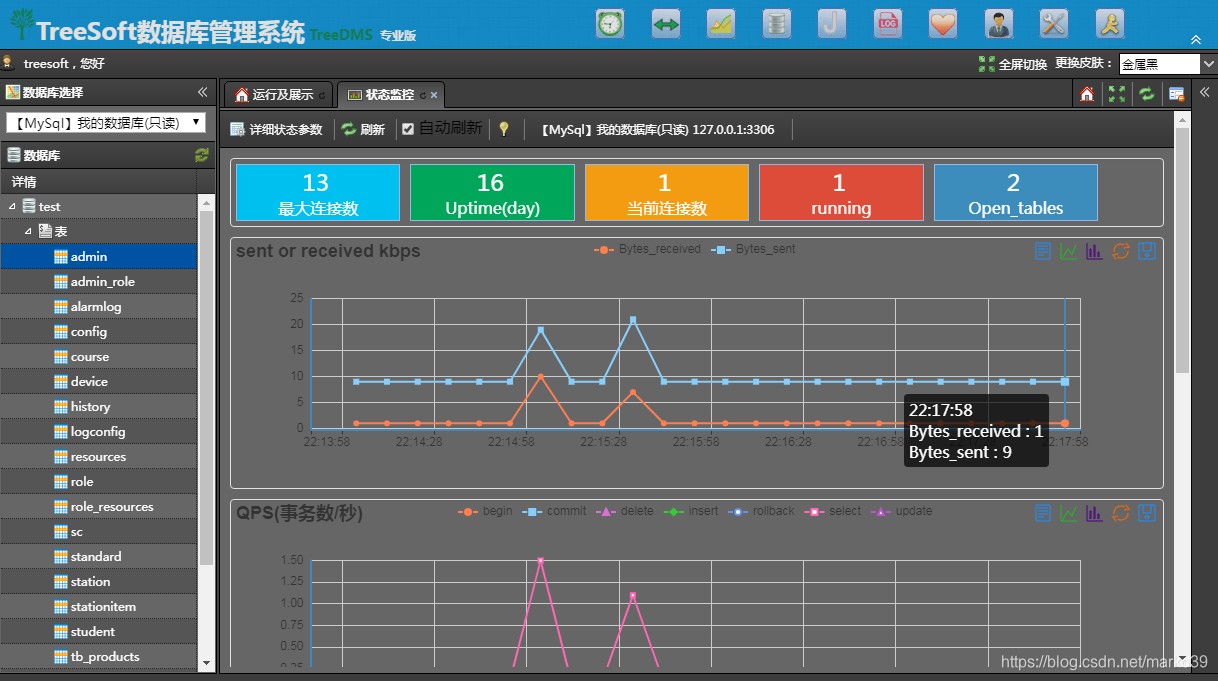Click the running figure exit icon
1218x681 pixels.
(1109, 24)
